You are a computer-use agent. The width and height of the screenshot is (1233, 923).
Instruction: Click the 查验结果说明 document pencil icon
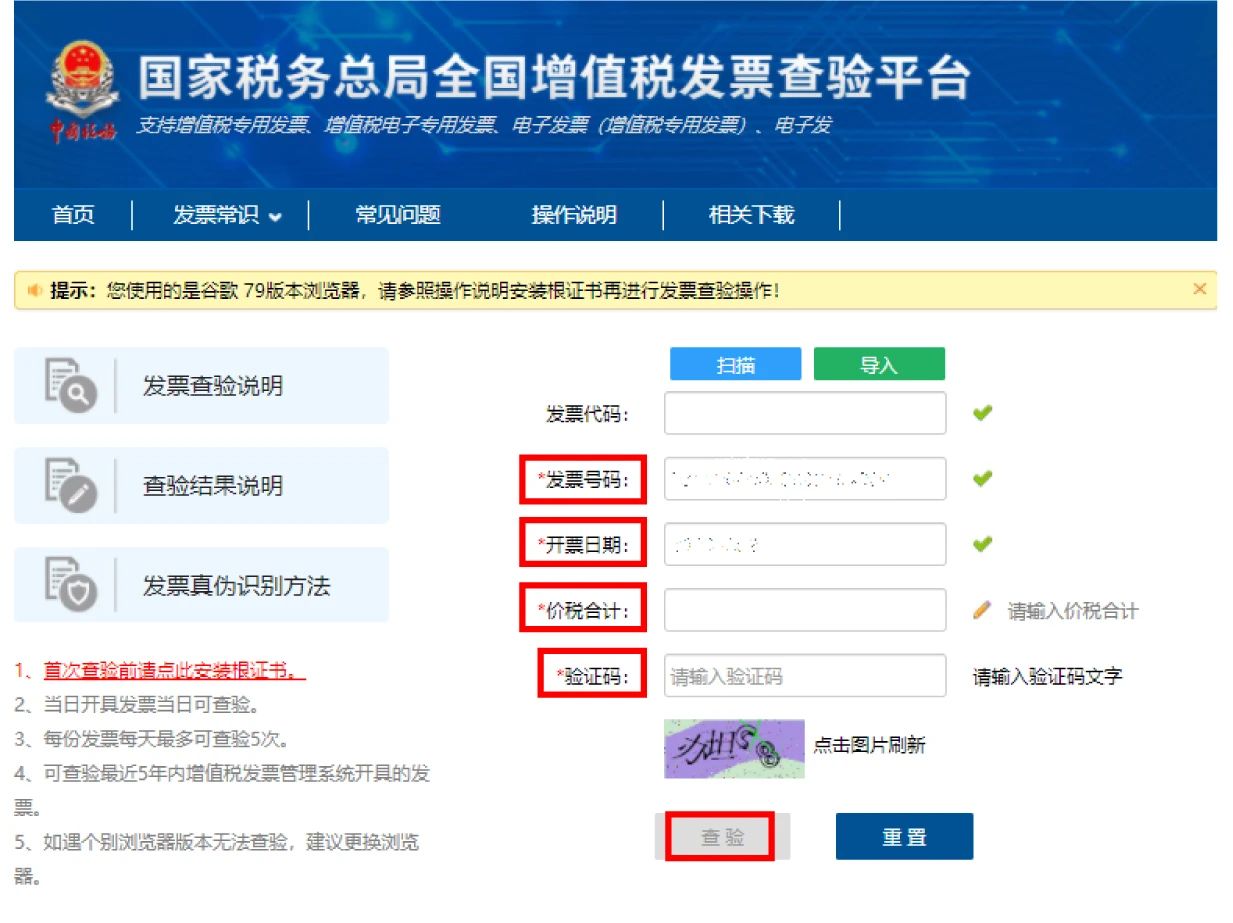click(71, 486)
